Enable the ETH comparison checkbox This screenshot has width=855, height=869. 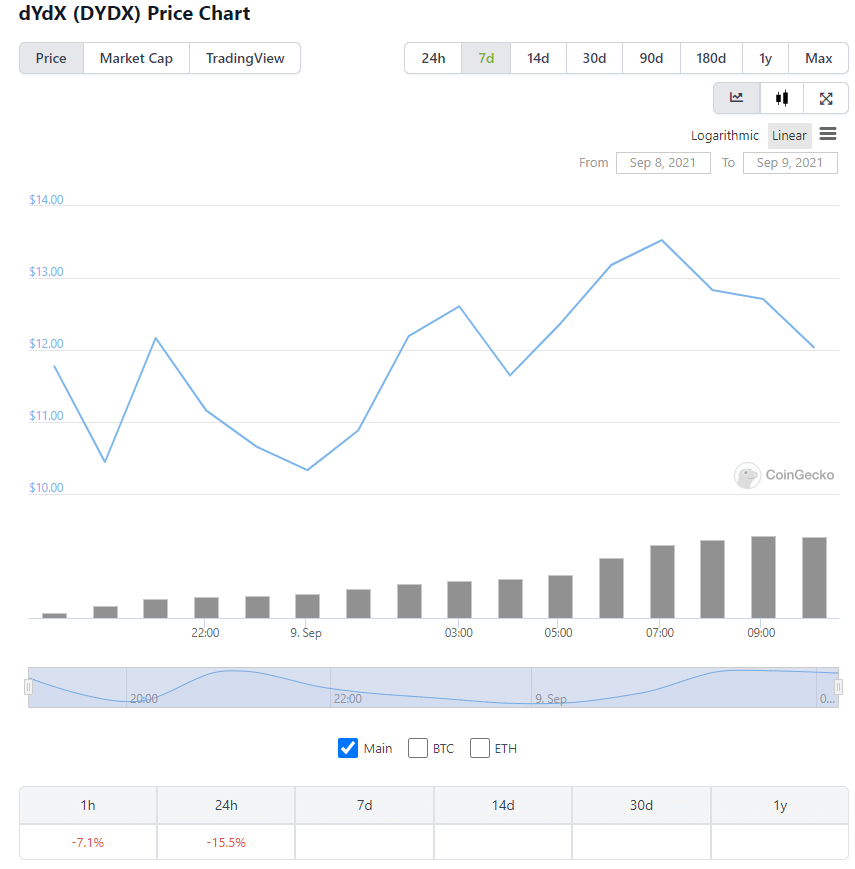(480, 748)
